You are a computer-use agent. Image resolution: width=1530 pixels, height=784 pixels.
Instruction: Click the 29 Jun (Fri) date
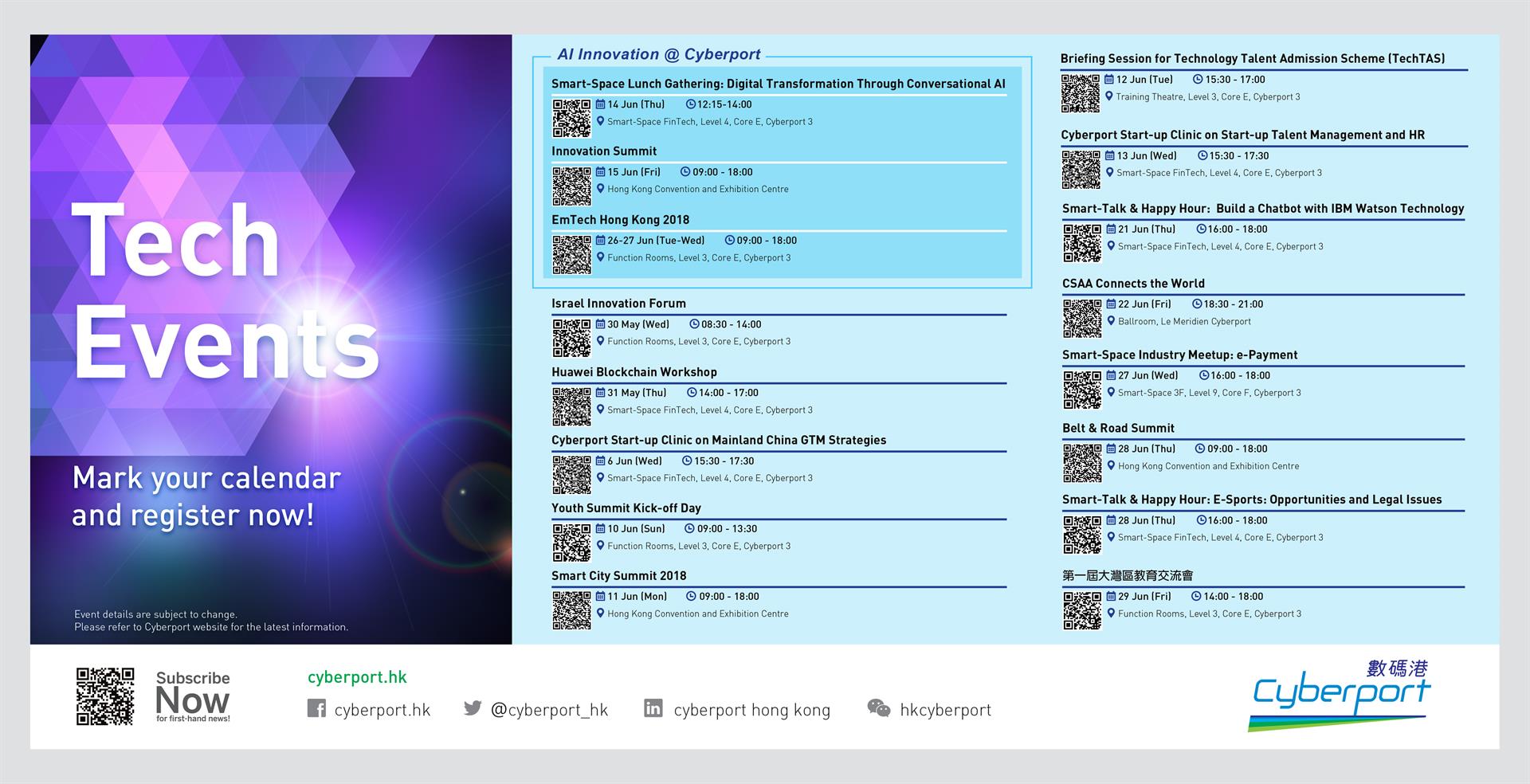1144,597
